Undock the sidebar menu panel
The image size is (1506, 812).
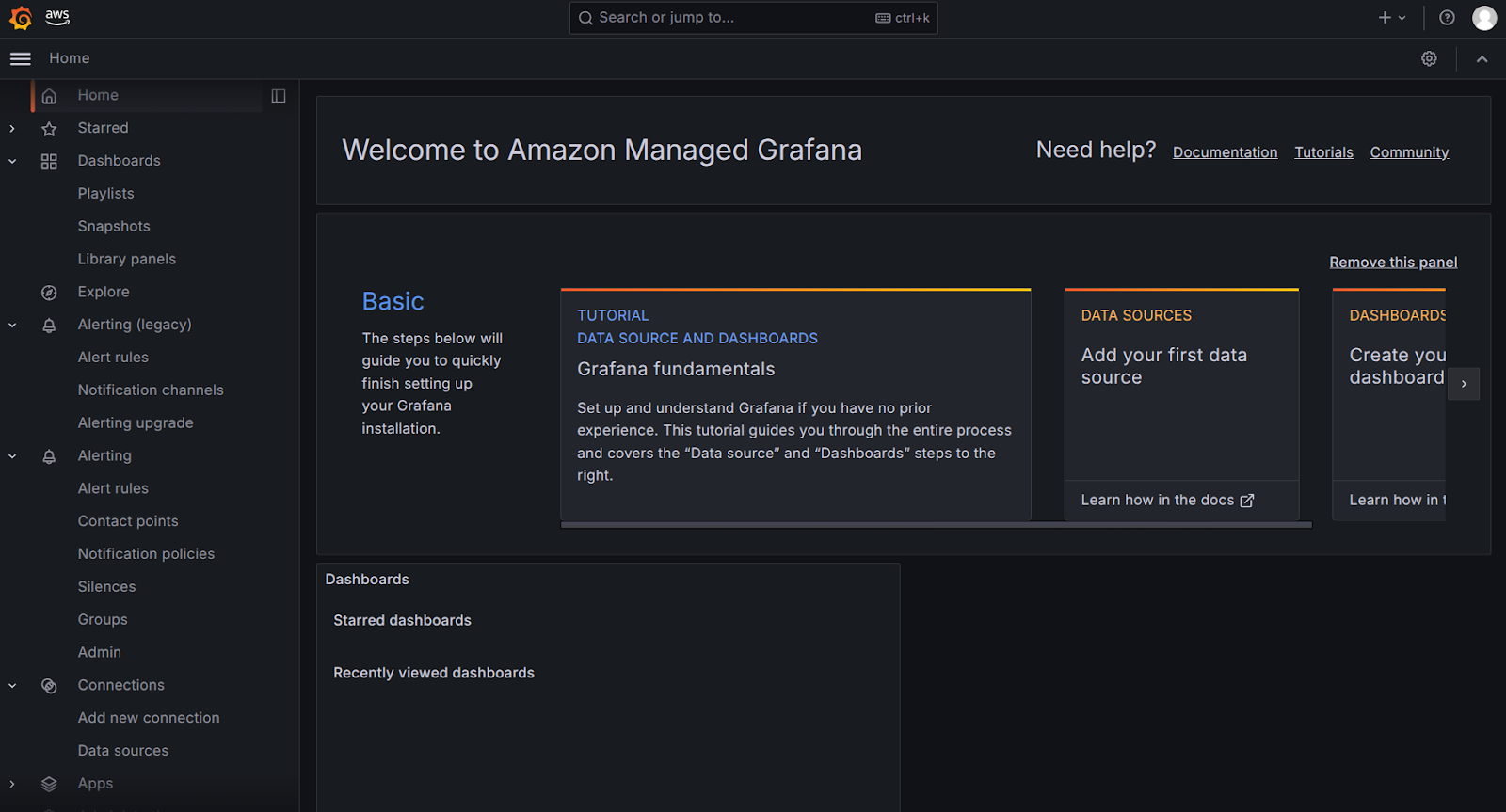[279, 96]
